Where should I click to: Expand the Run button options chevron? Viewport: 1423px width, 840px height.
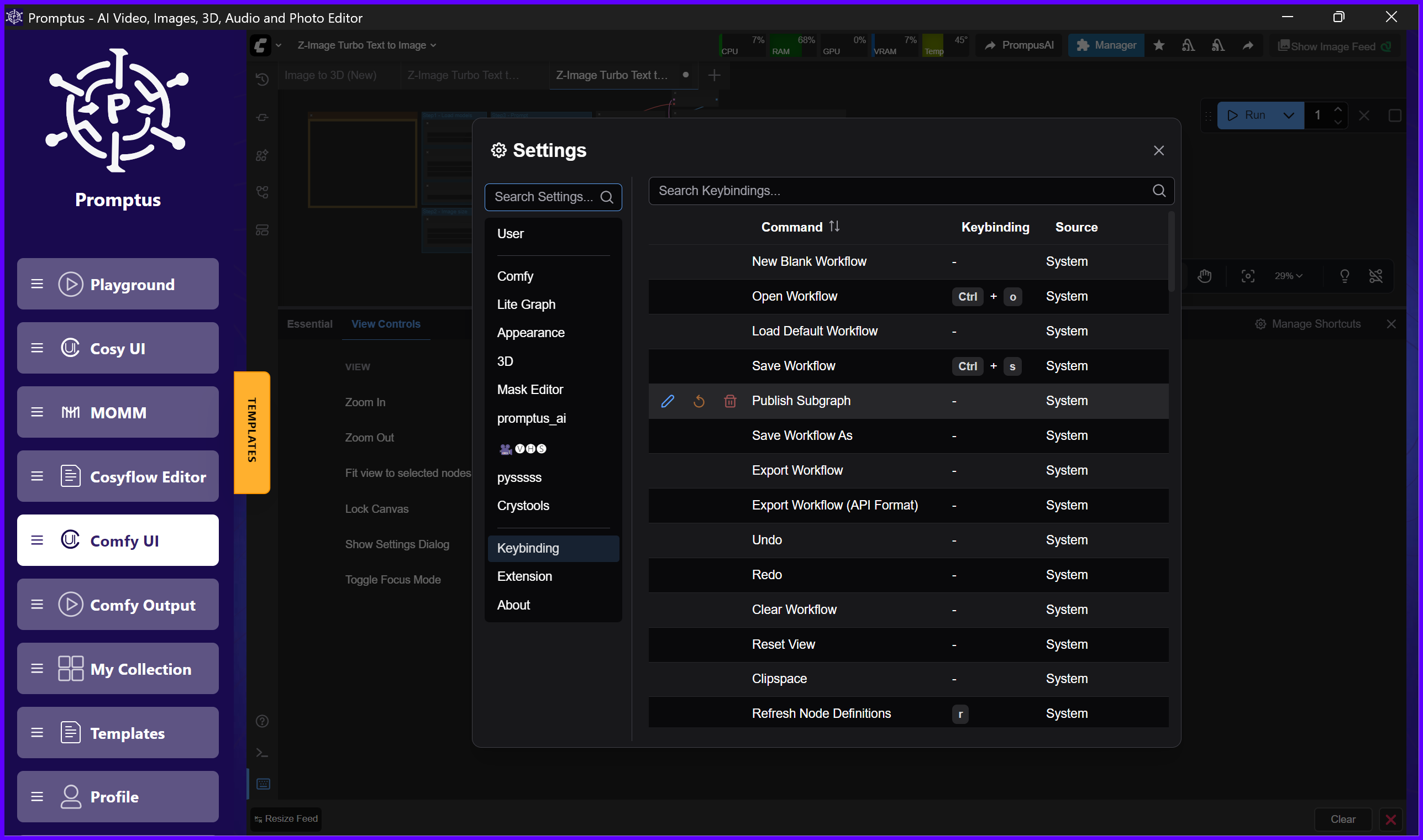click(x=1289, y=115)
